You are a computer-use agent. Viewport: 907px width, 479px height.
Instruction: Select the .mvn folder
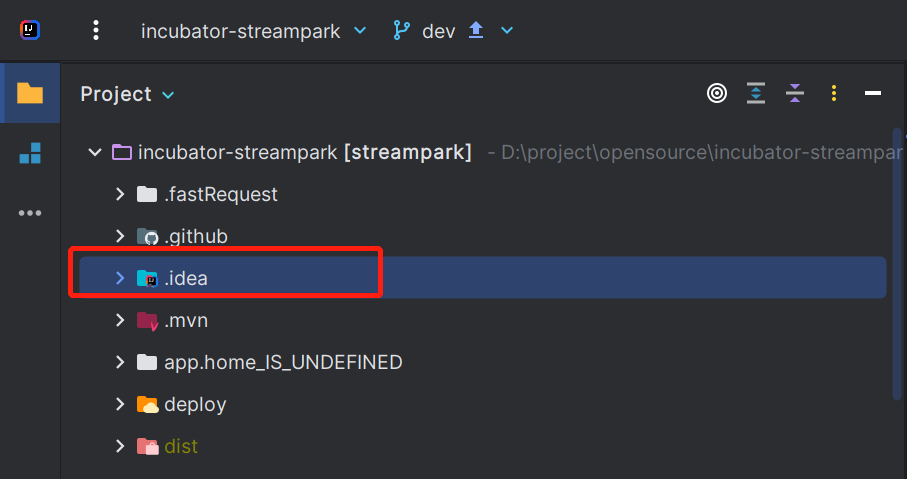click(185, 321)
